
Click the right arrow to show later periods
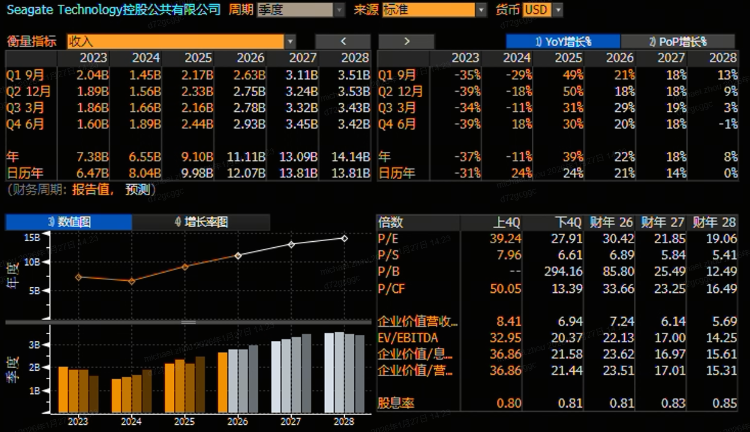pos(407,41)
